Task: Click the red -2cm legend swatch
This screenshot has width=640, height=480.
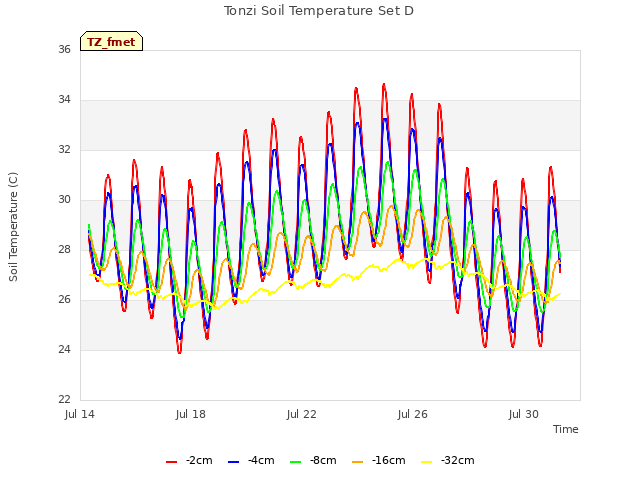Action: tap(171, 462)
